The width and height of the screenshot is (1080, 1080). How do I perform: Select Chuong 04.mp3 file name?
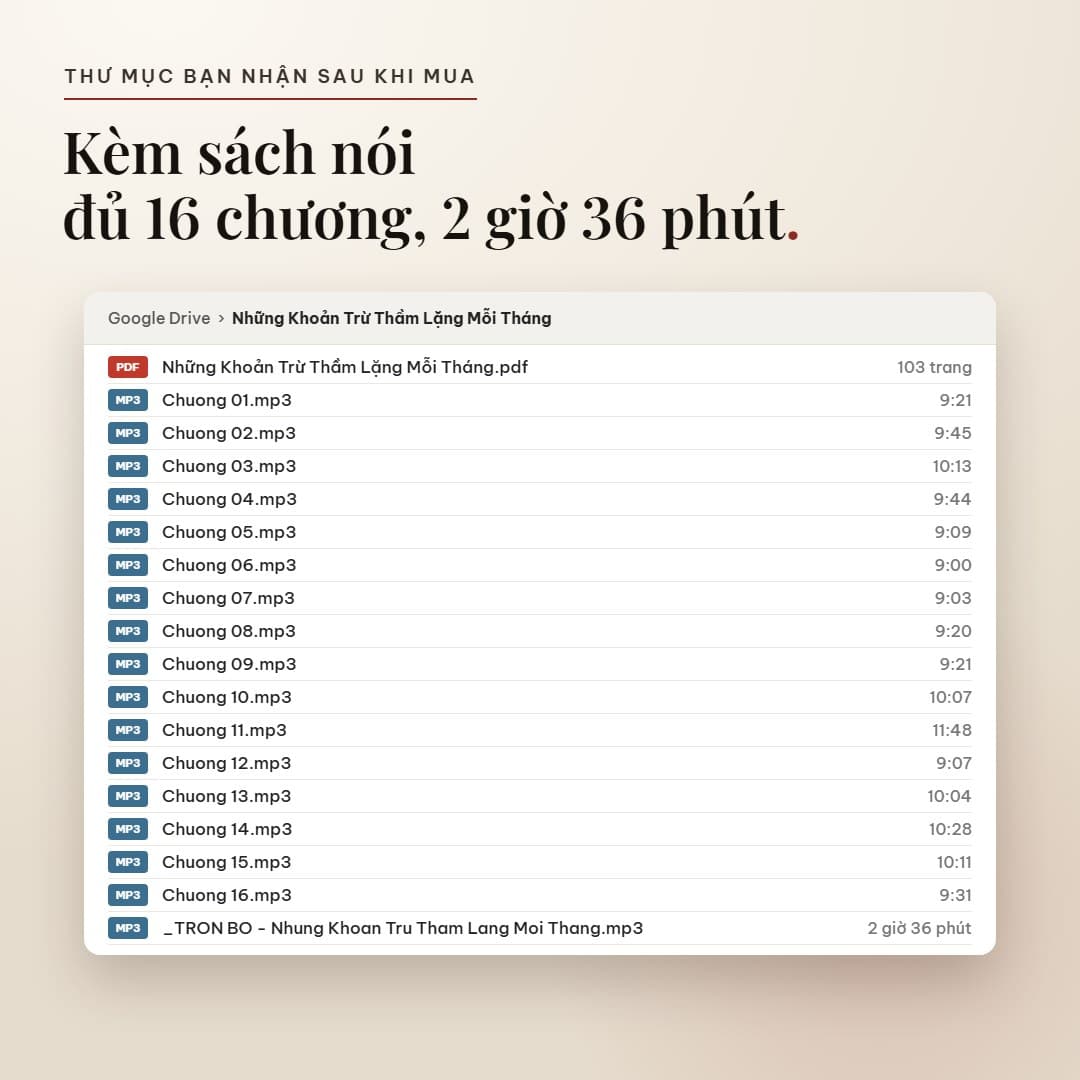coord(229,500)
